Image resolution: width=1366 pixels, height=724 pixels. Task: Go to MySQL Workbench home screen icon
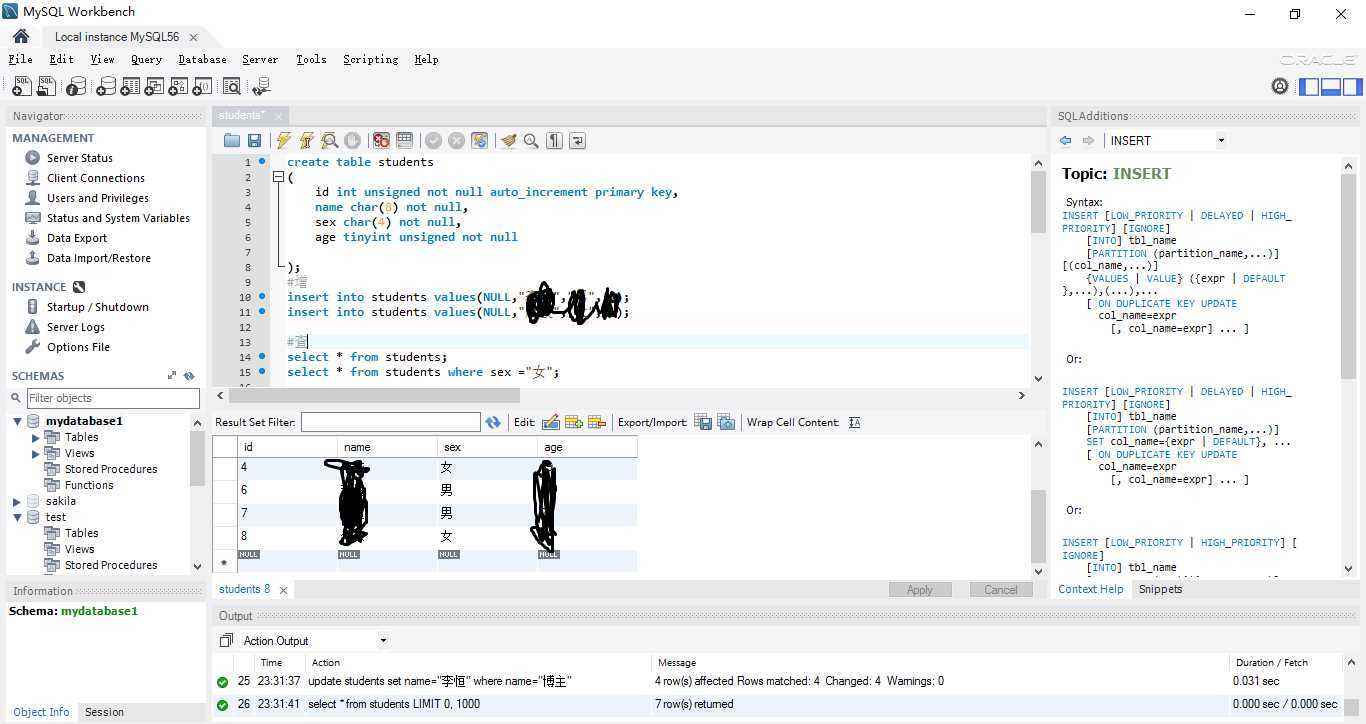click(x=21, y=37)
